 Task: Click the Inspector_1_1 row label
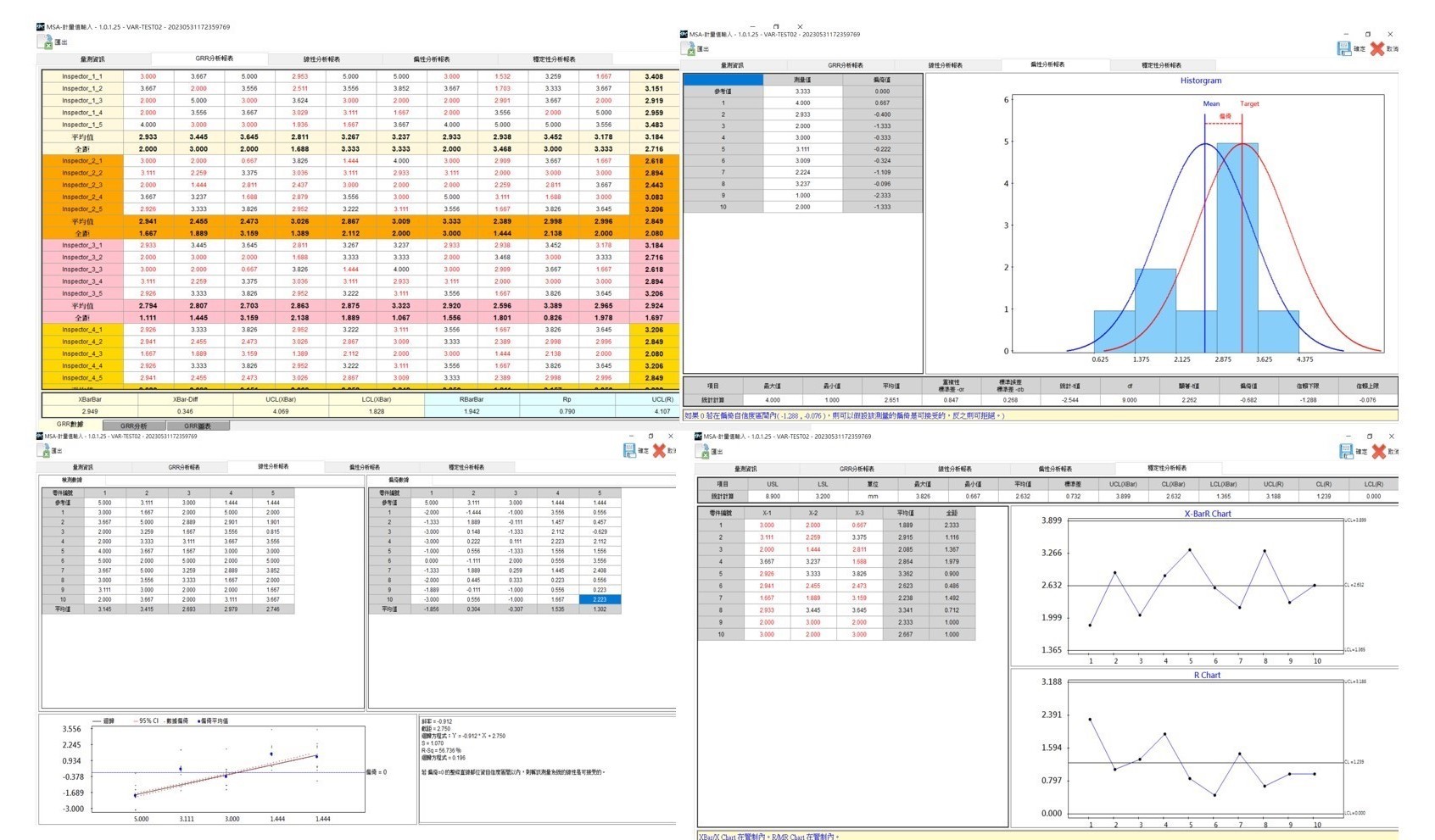tap(82, 76)
